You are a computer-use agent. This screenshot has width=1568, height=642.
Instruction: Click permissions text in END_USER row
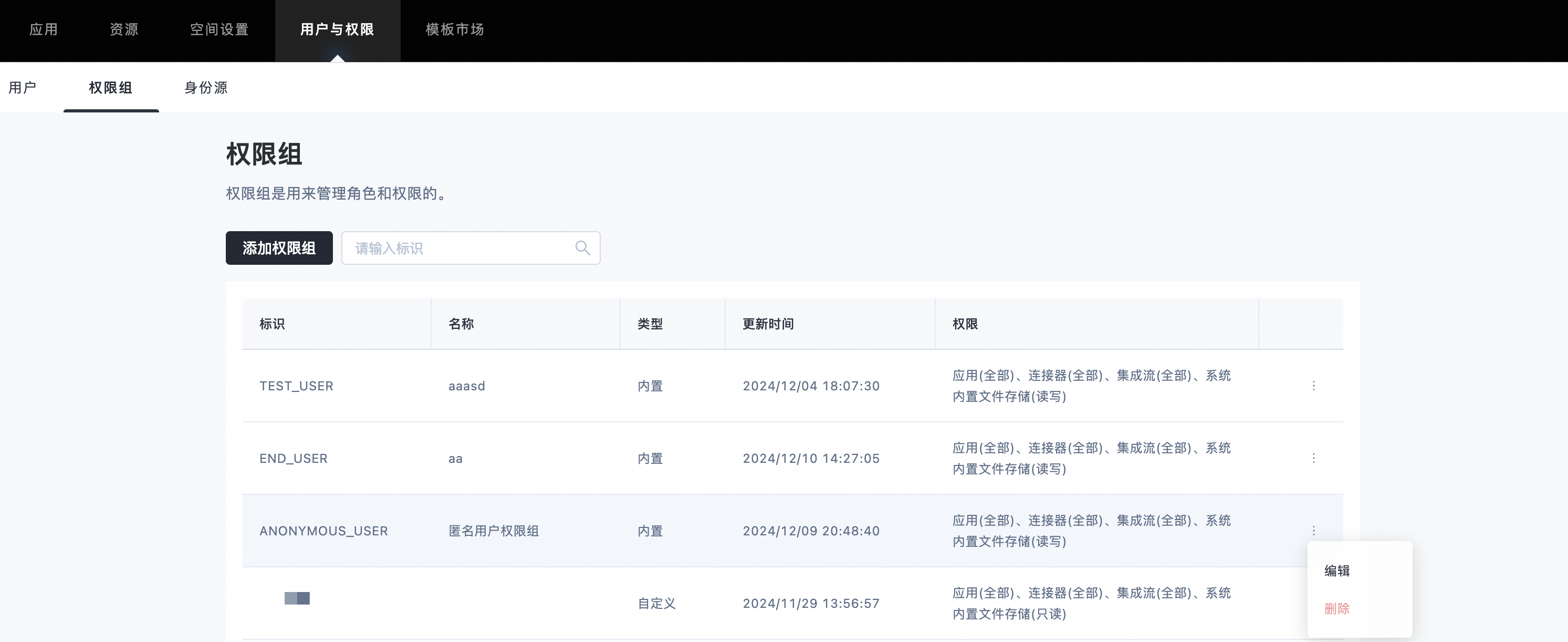(x=1091, y=459)
